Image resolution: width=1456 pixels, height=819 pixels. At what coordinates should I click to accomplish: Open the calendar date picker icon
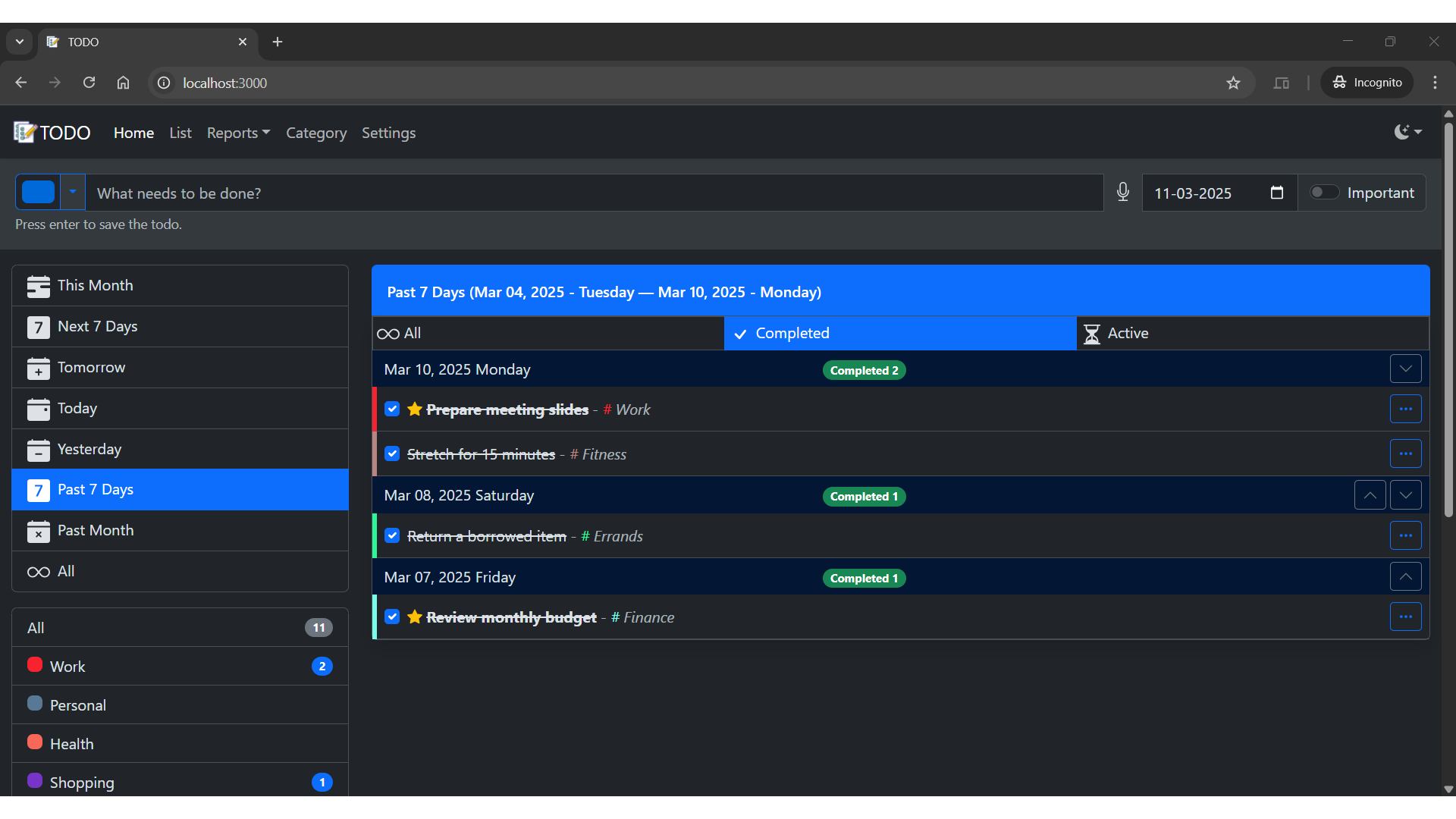(x=1277, y=193)
